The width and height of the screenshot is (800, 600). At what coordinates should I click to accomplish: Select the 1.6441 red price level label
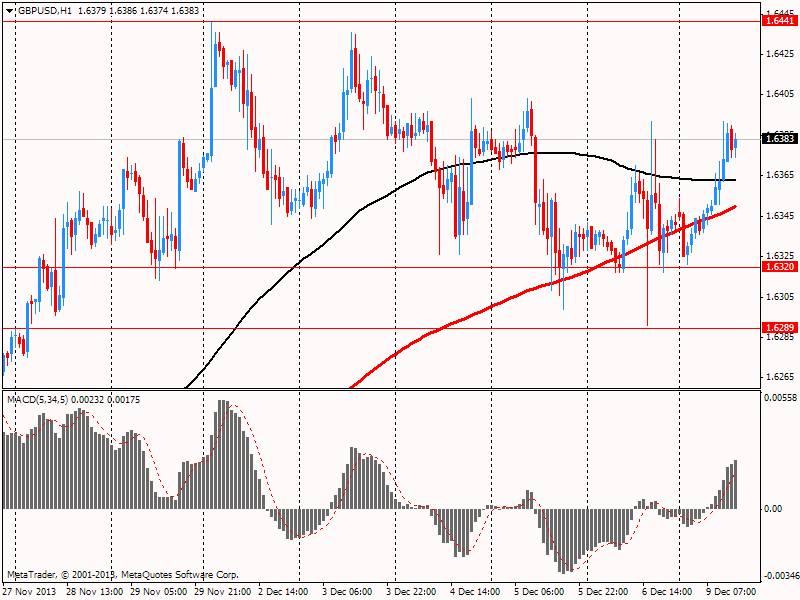(x=779, y=21)
